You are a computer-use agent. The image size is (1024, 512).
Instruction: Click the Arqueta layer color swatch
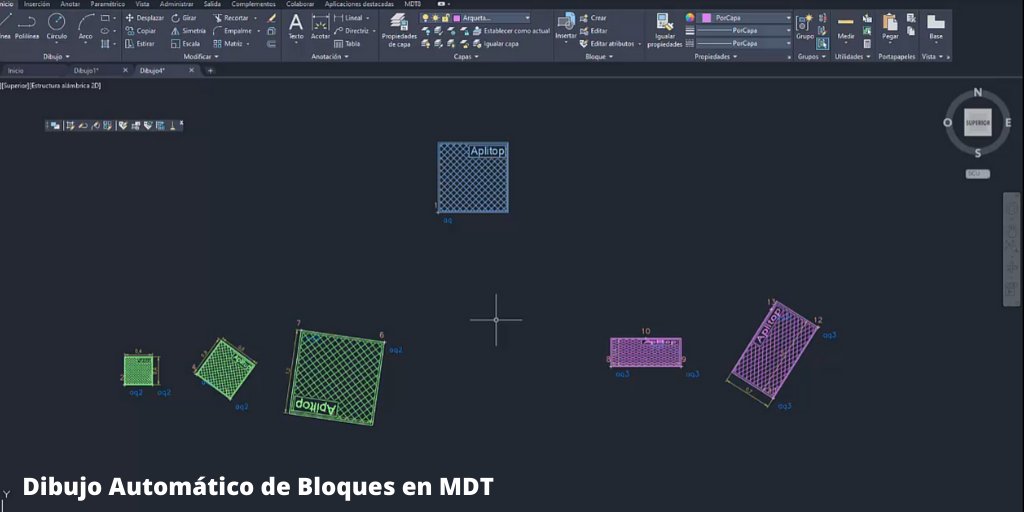click(x=456, y=18)
